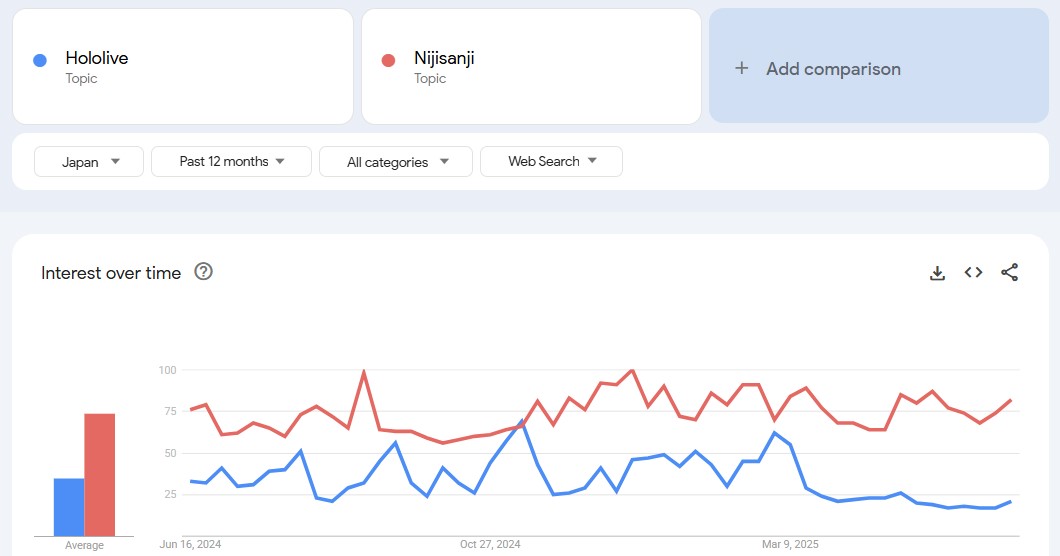The image size is (1060, 556).
Task: Click the Interest over time heading
Action: coord(111,273)
